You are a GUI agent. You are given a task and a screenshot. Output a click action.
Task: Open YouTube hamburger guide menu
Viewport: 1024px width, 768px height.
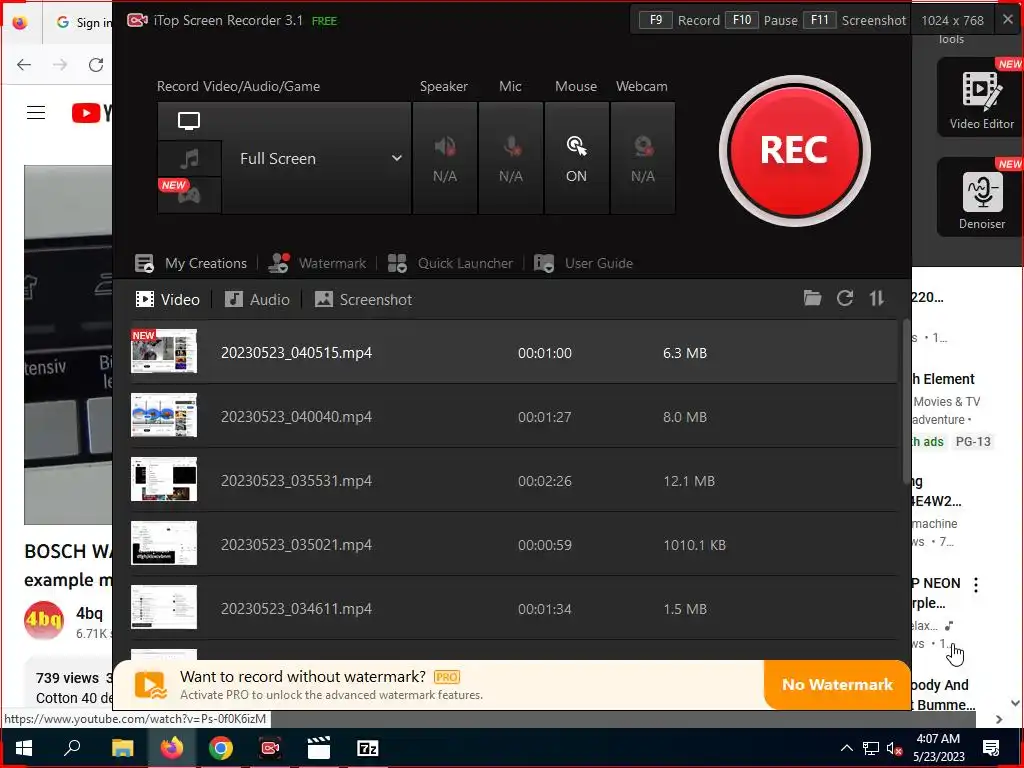(36, 113)
